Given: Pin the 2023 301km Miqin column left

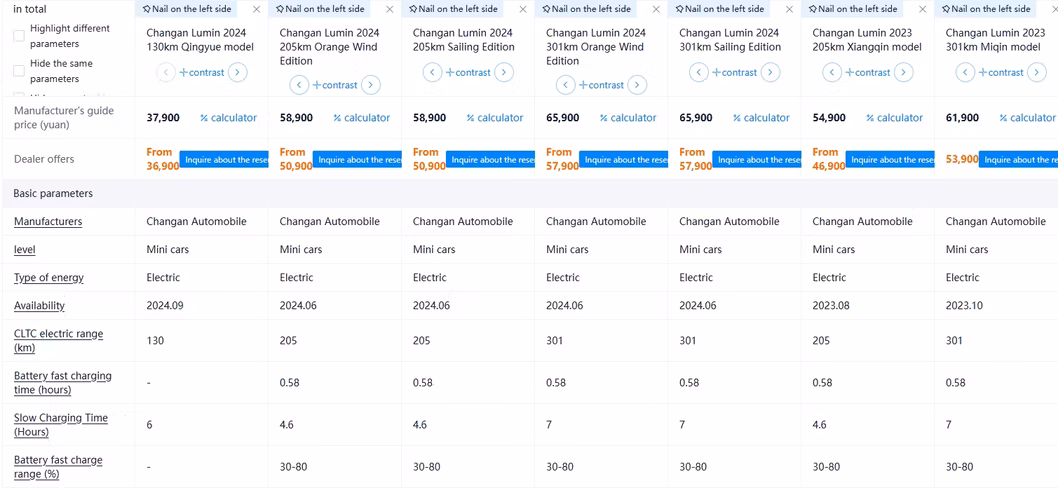Looking at the screenshot, I should [x=986, y=9].
